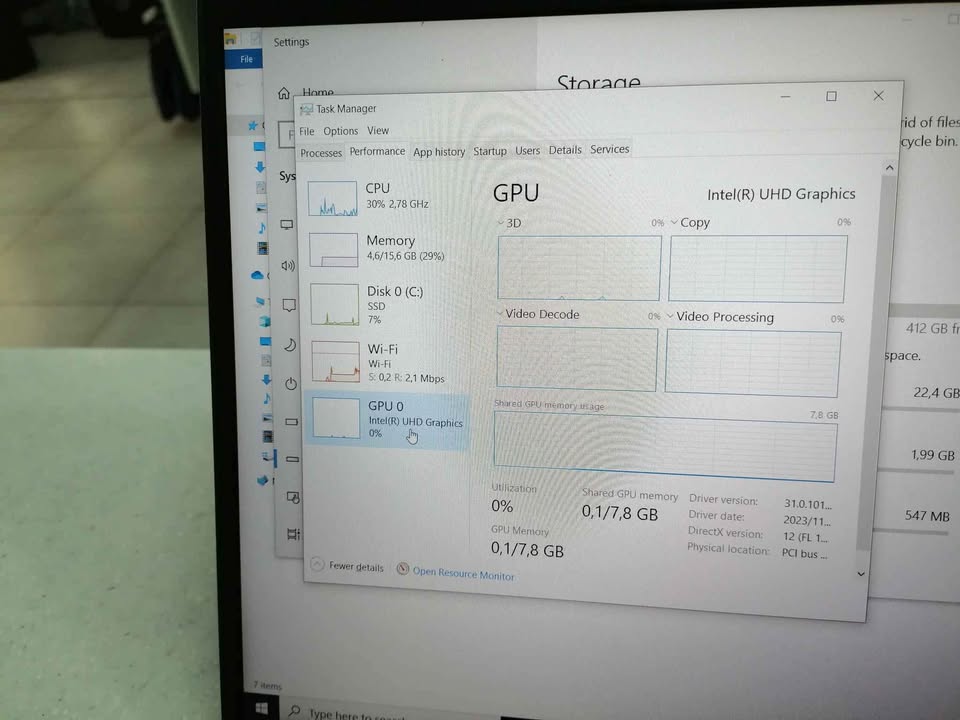The width and height of the screenshot is (960, 720).
Task: Open the Copy engine graph dropdown
Action: pyautogui.click(x=674, y=222)
